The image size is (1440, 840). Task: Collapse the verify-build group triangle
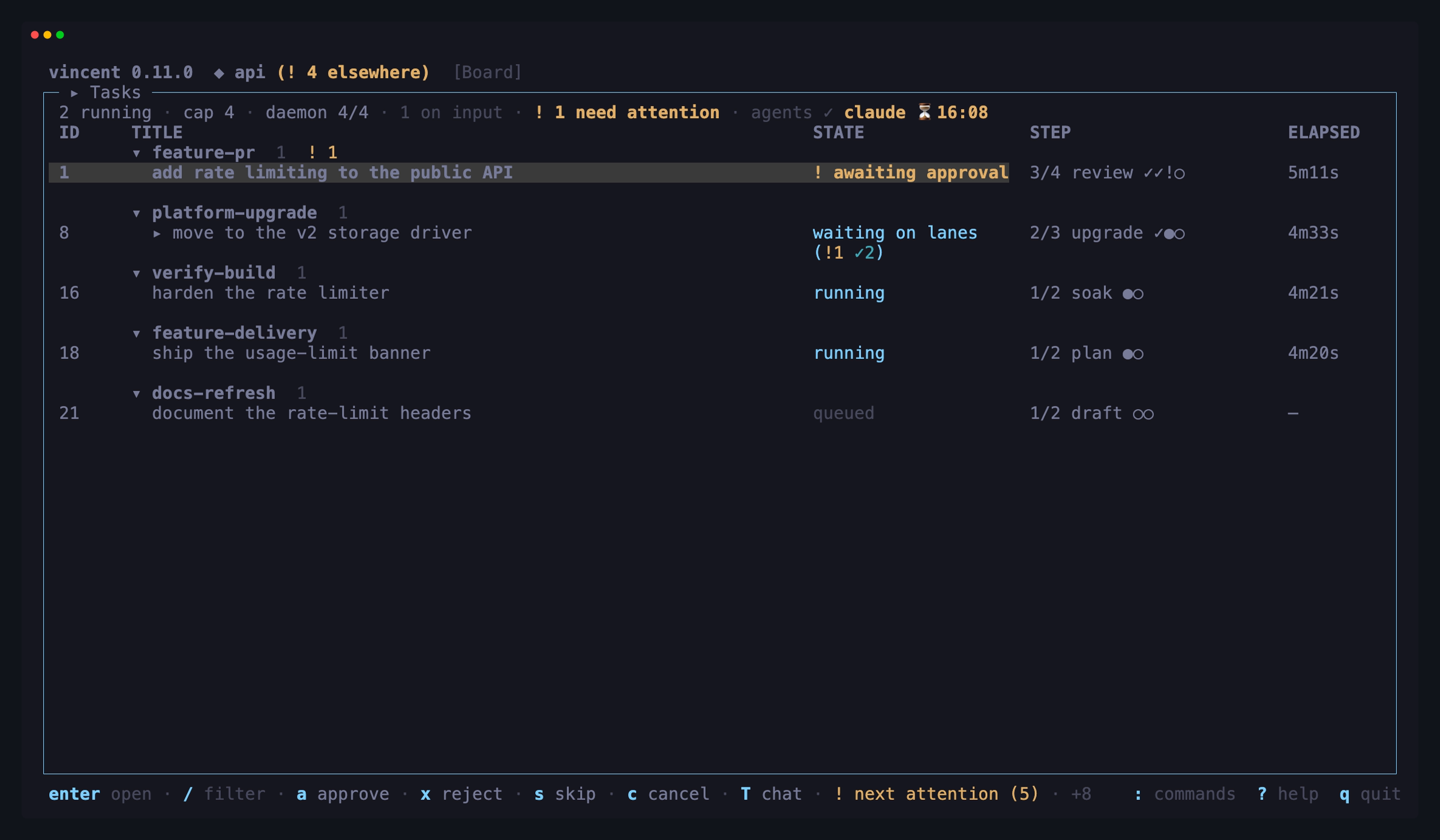tap(137, 274)
